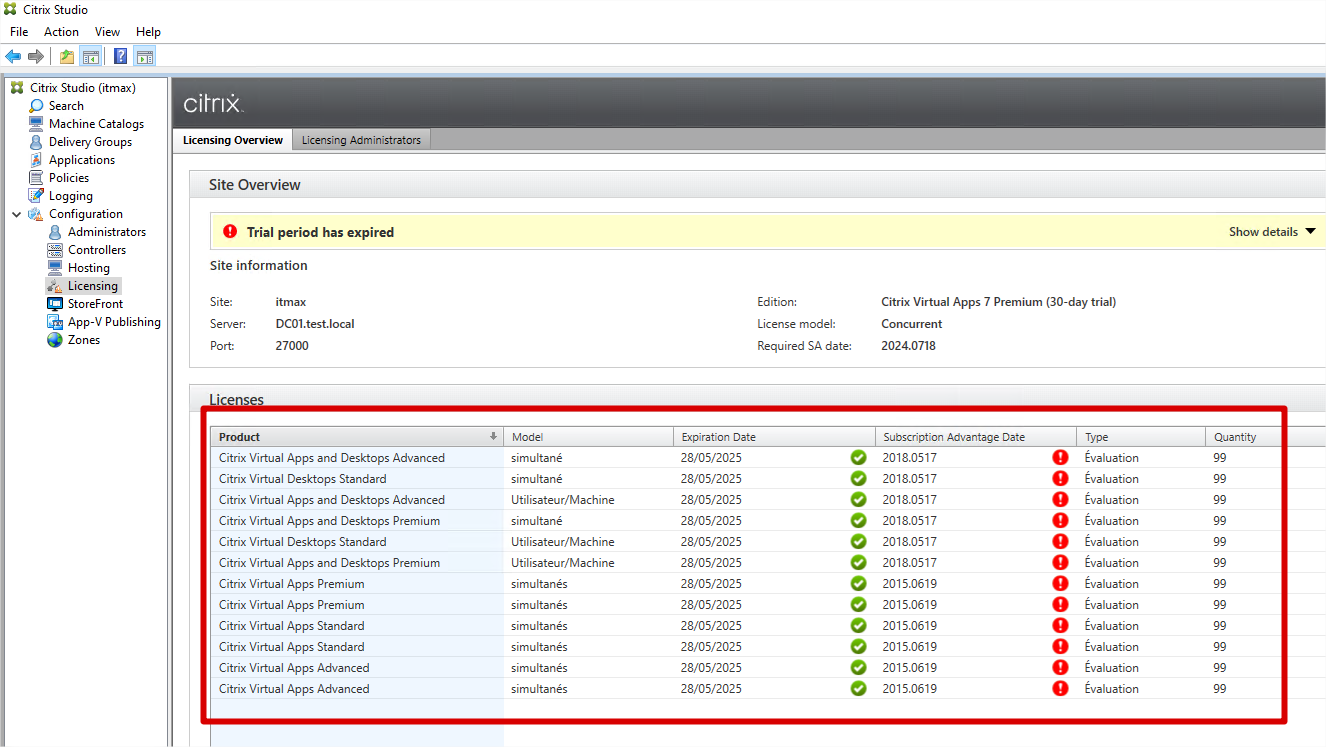This screenshot has width=1326, height=747.
Task: Click site name itmax value
Action: tap(291, 302)
